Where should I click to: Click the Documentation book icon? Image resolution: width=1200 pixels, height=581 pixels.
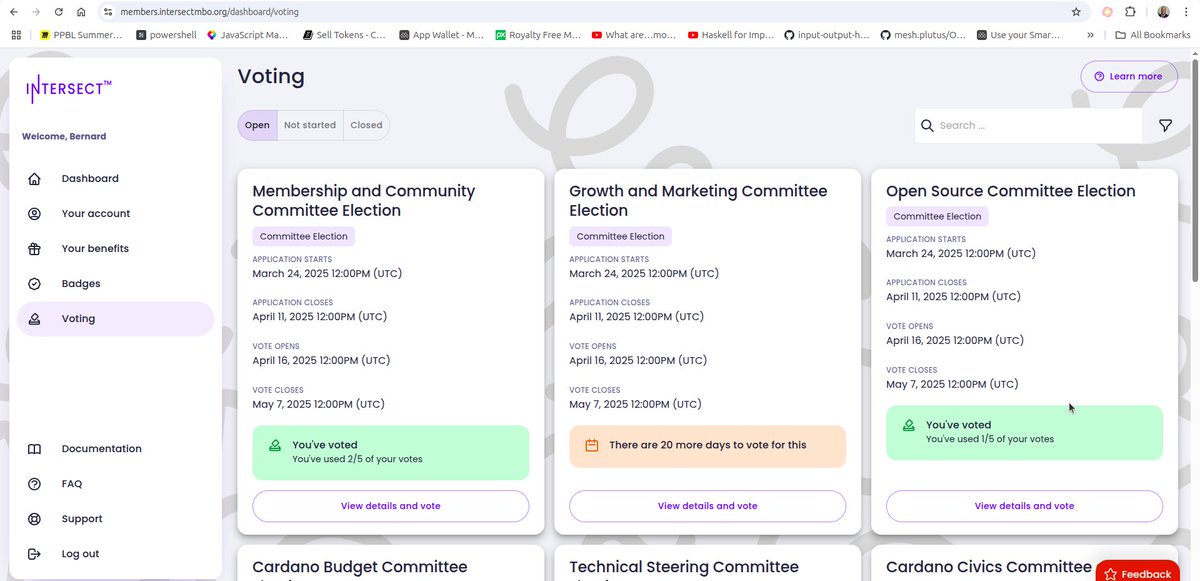pos(35,449)
